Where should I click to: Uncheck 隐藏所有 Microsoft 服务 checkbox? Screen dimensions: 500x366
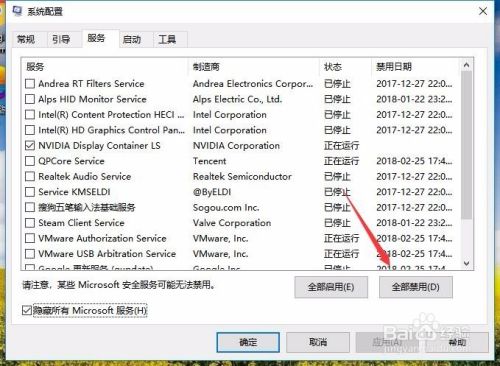click(x=27, y=310)
